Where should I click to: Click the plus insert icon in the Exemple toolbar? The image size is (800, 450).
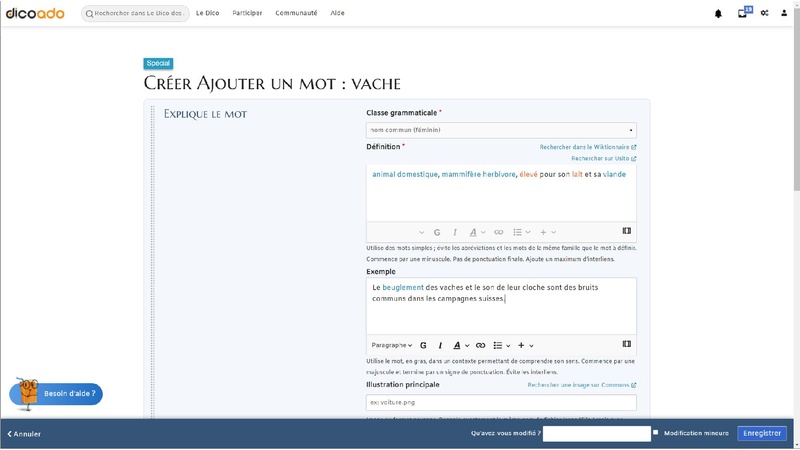521,345
